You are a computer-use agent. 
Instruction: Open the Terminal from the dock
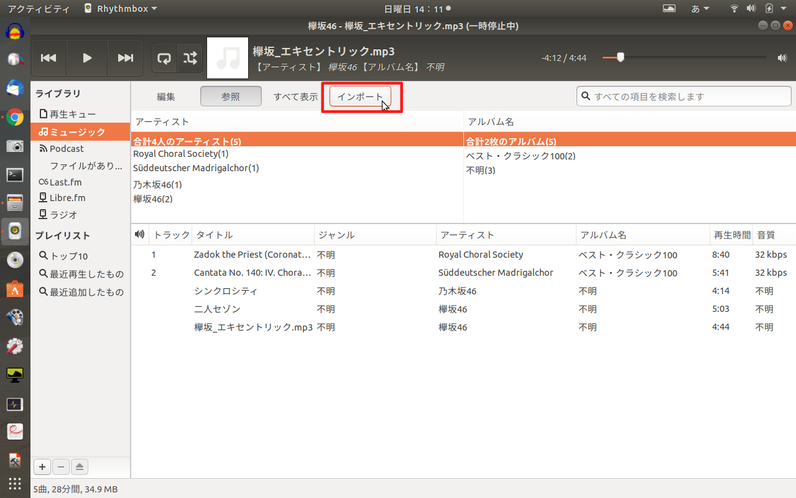(15, 175)
